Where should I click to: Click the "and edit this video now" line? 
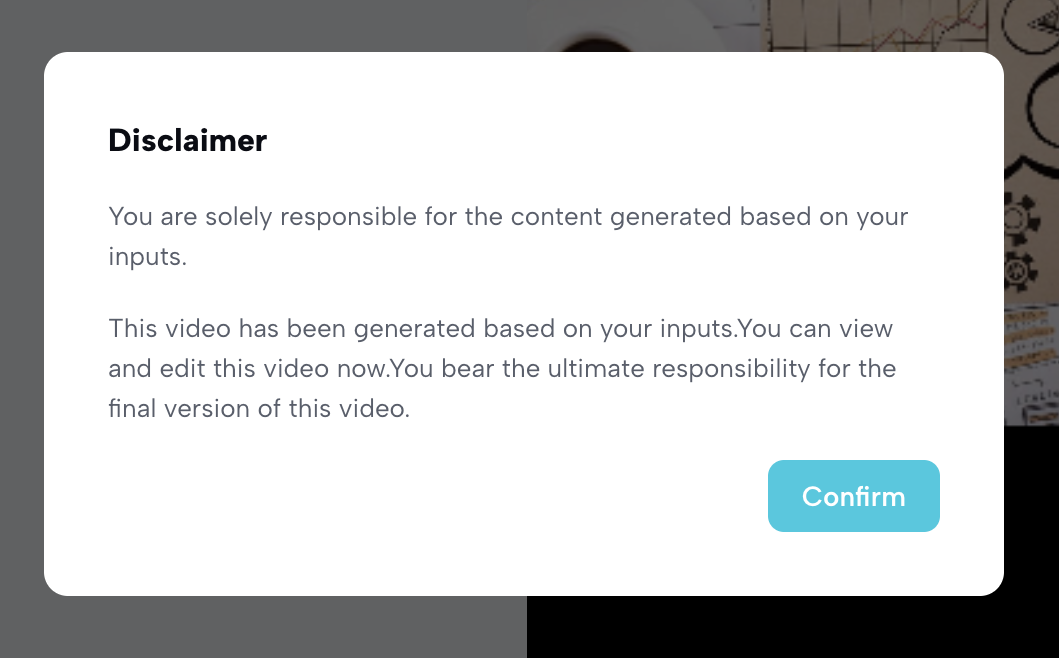pos(501,368)
